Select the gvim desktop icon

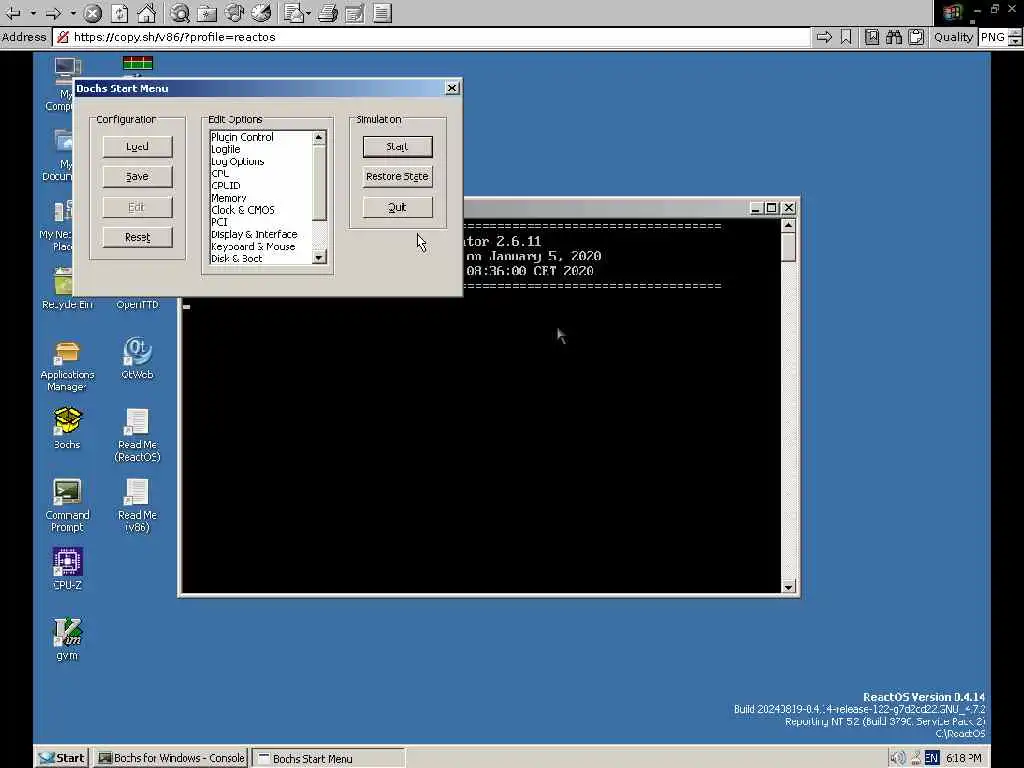[67, 639]
